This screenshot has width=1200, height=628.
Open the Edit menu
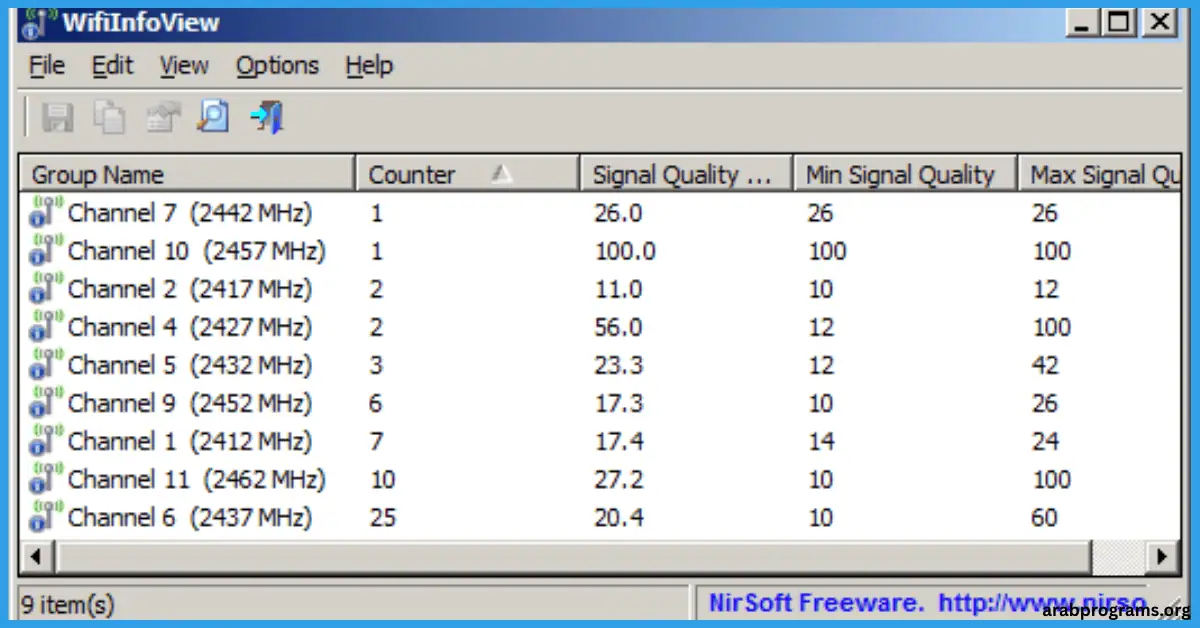112,66
